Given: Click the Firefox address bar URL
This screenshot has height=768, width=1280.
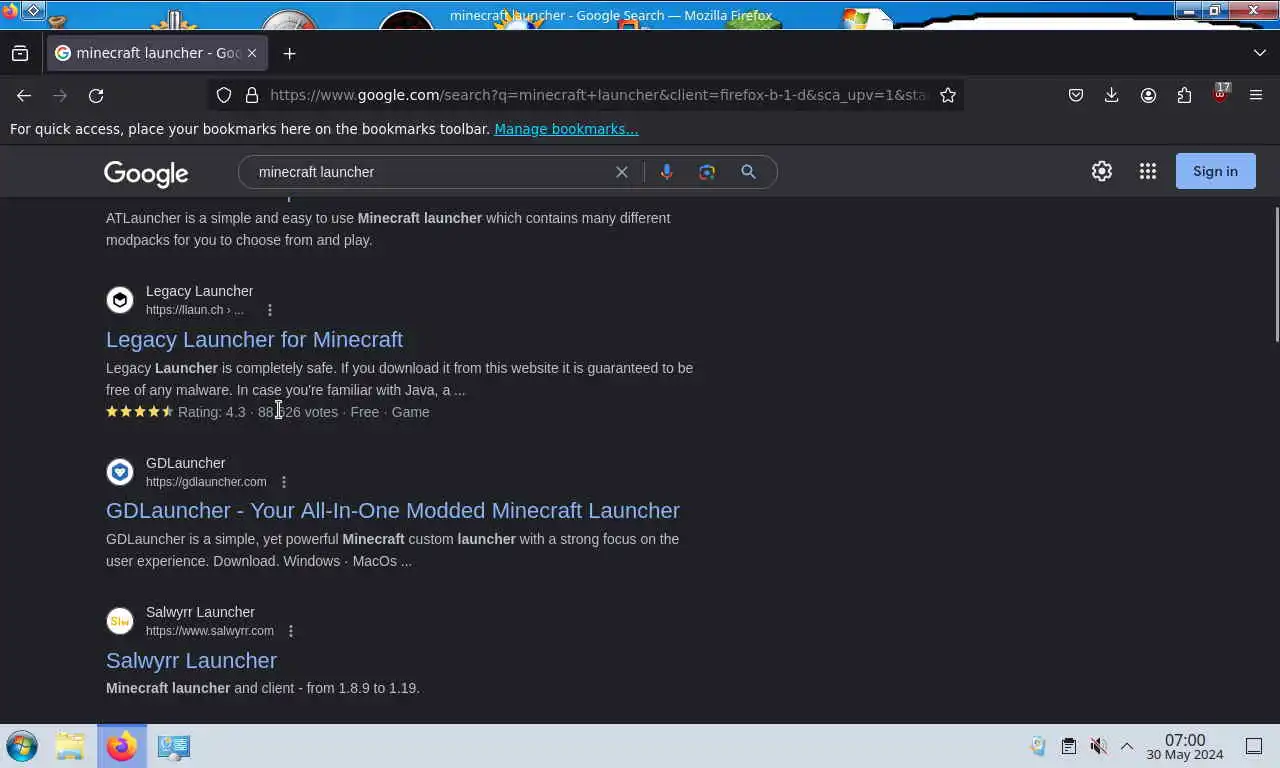Looking at the screenshot, I should [x=598, y=95].
